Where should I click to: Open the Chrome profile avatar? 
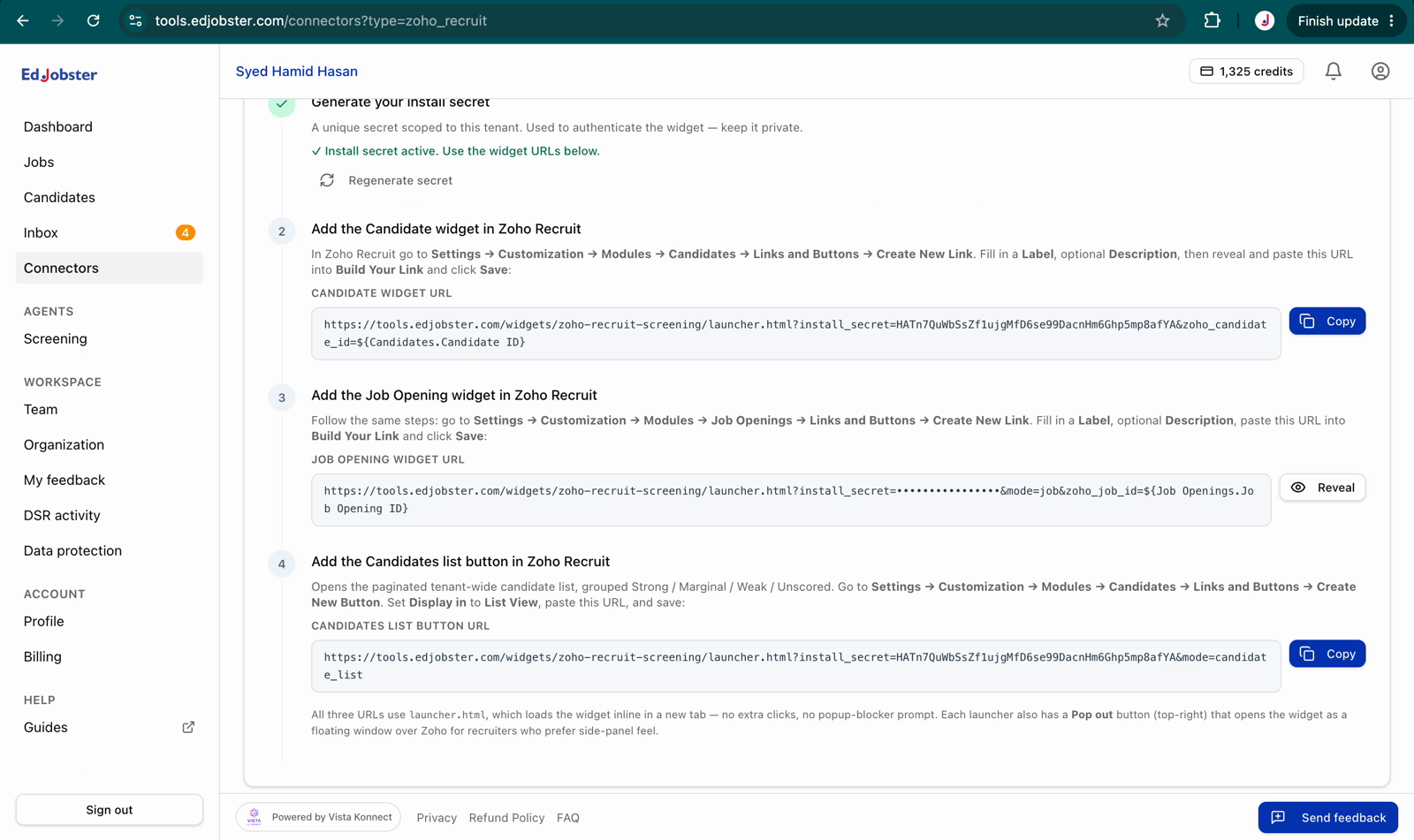1264,20
